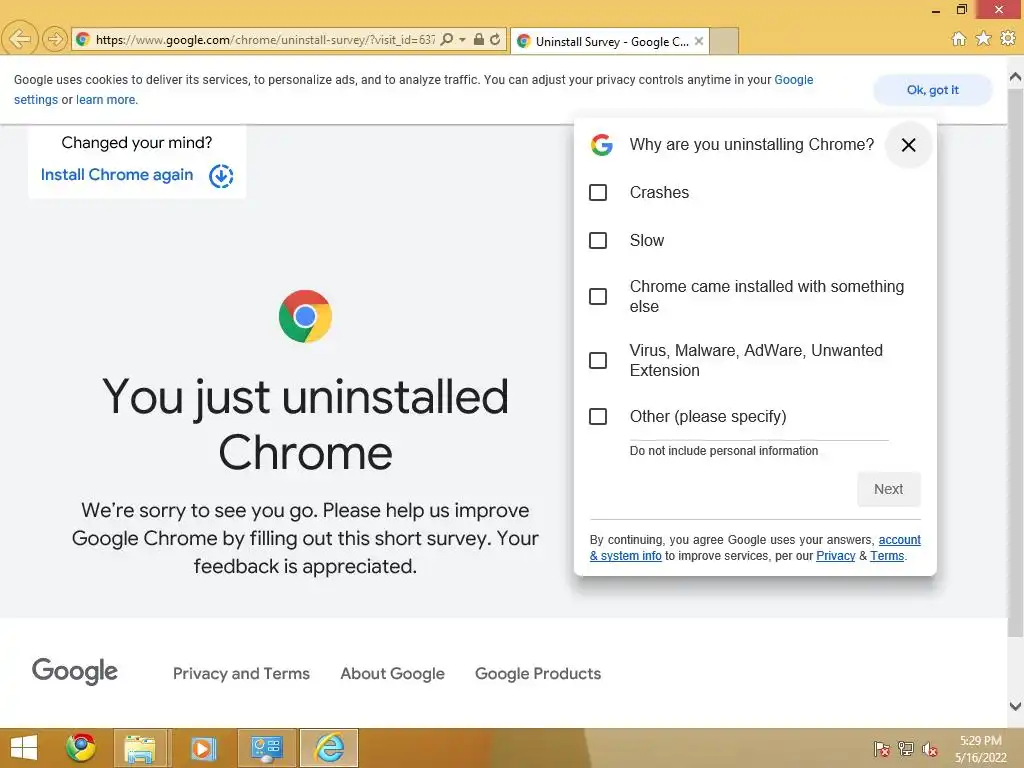The width and height of the screenshot is (1024, 768).
Task: Open Google Products footer link
Action: (x=538, y=673)
